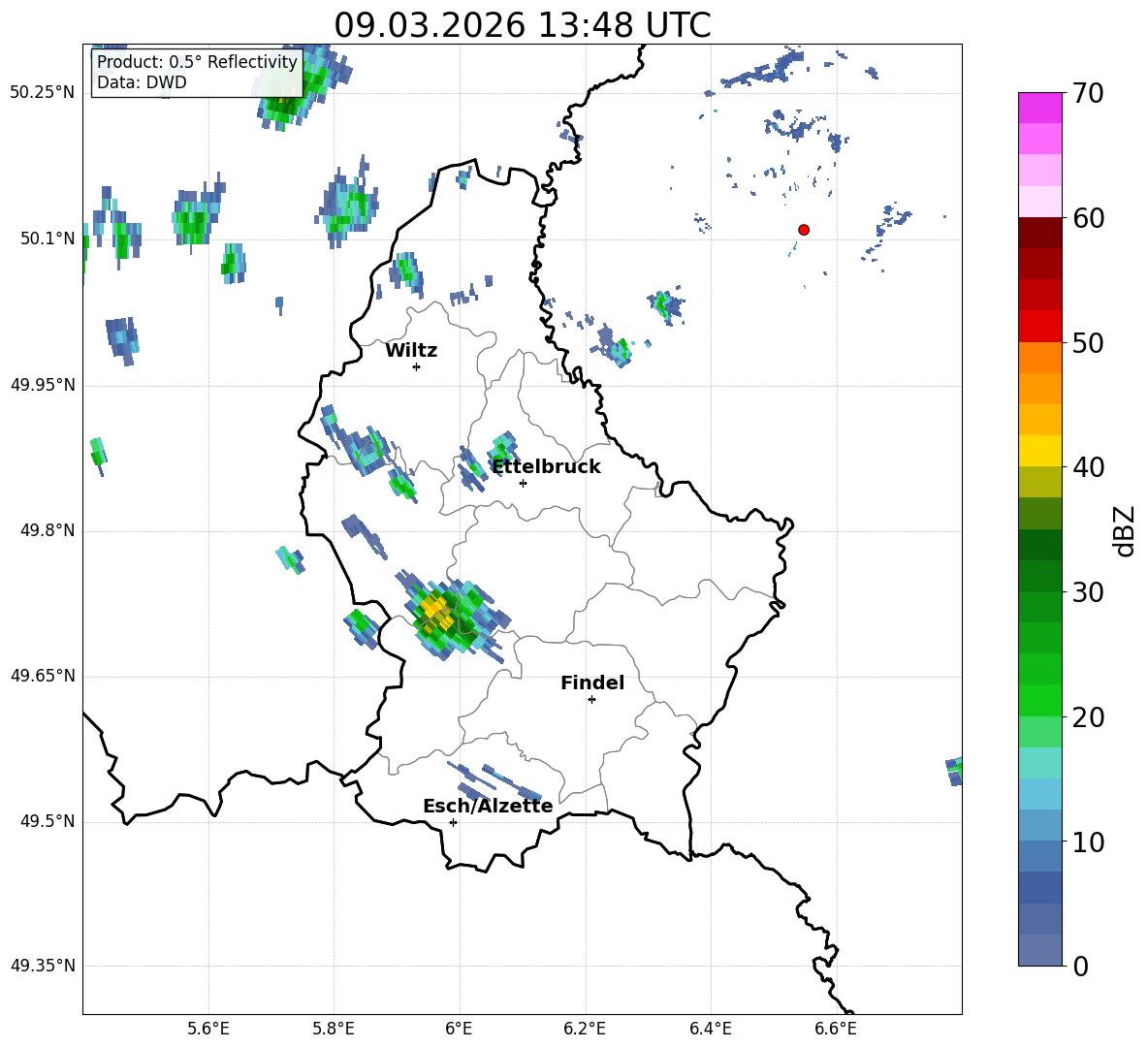Click the 50.25°N latitude label

tap(44, 93)
